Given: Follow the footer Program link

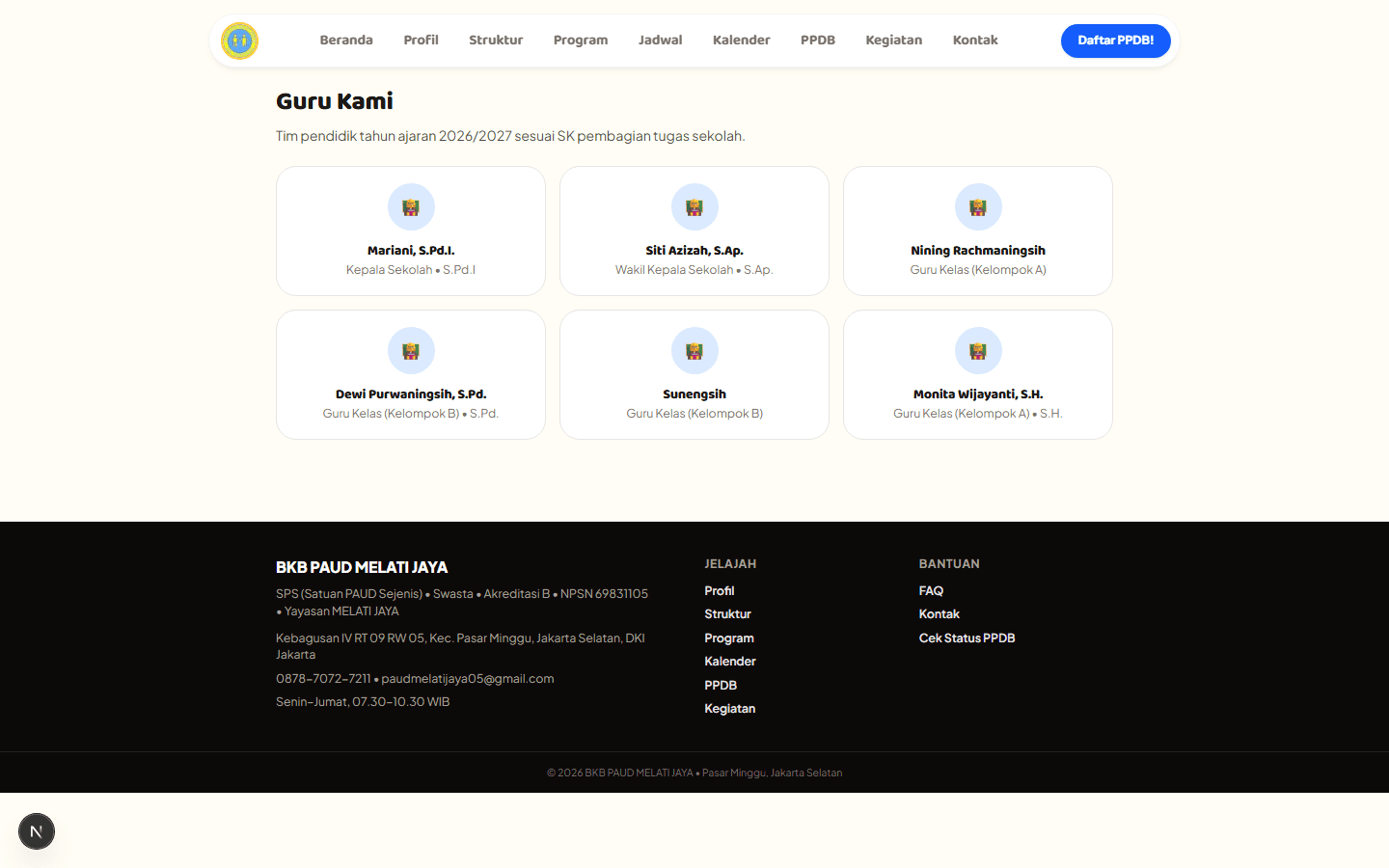Looking at the screenshot, I should point(729,638).
